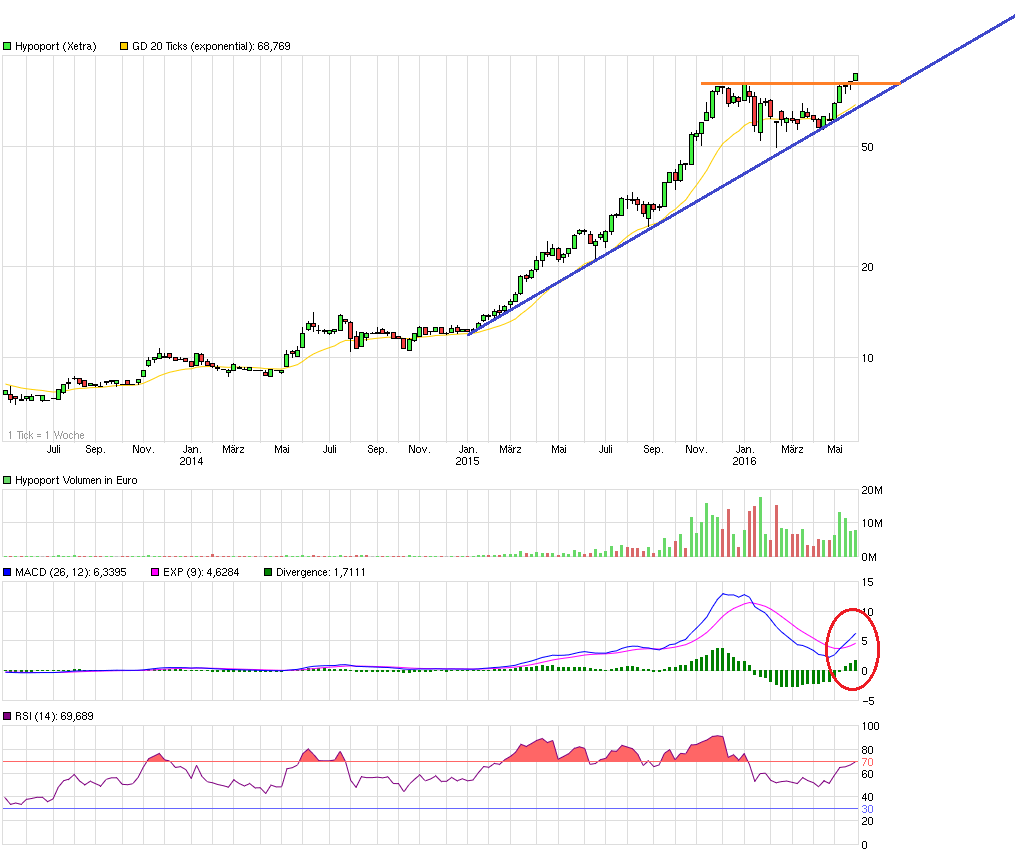Click the blue MACD legend swatch
1015x854 pixels.
click(7, 572)
